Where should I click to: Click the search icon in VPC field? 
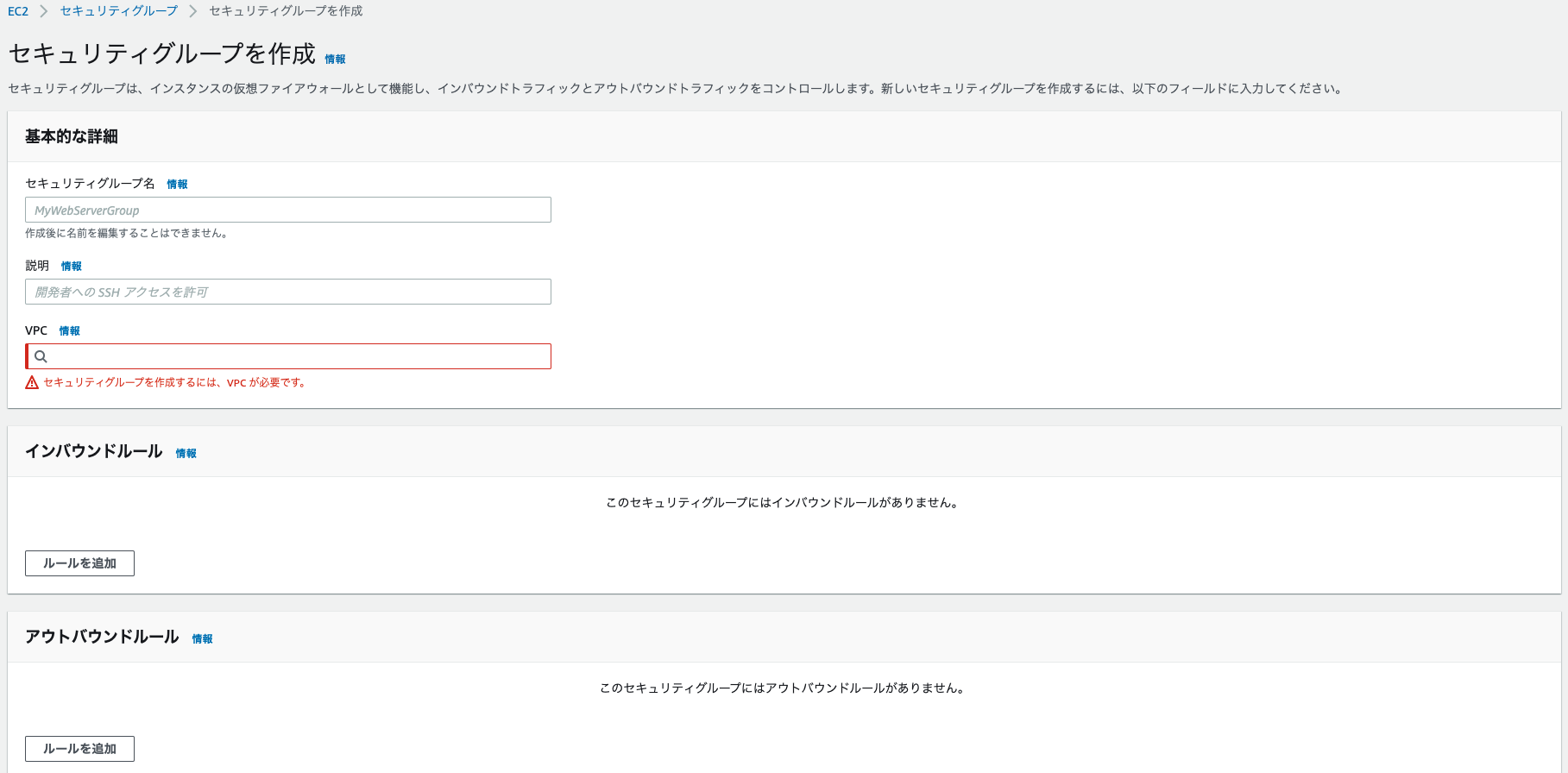[41, 356]
